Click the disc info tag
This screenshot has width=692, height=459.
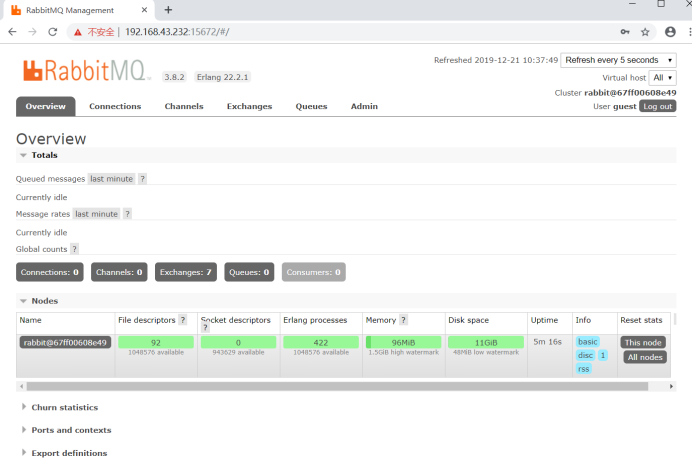pyautogui.click(x=585, y=355)
